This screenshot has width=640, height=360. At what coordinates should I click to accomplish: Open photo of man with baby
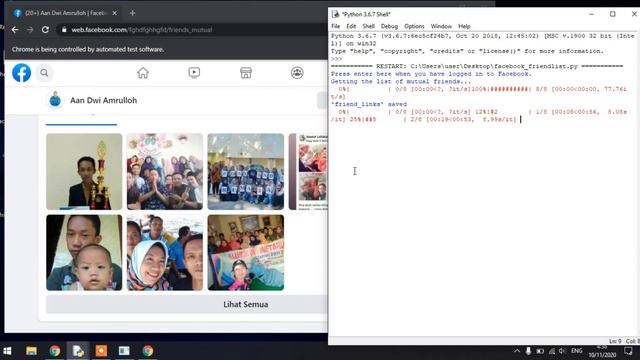pos(84,253)
